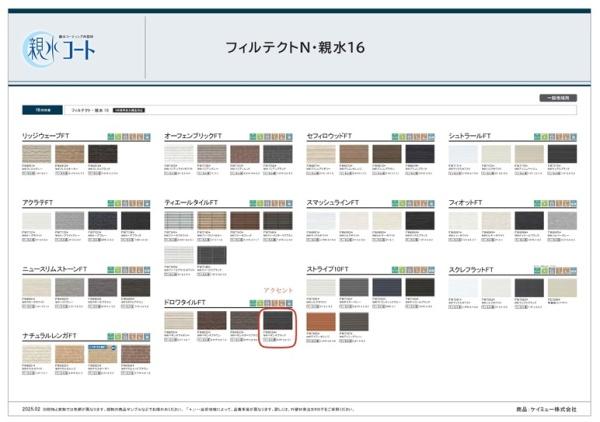
Task: Select the ナチュラルレンガFT swatch with blue badge
Action: 103,354
